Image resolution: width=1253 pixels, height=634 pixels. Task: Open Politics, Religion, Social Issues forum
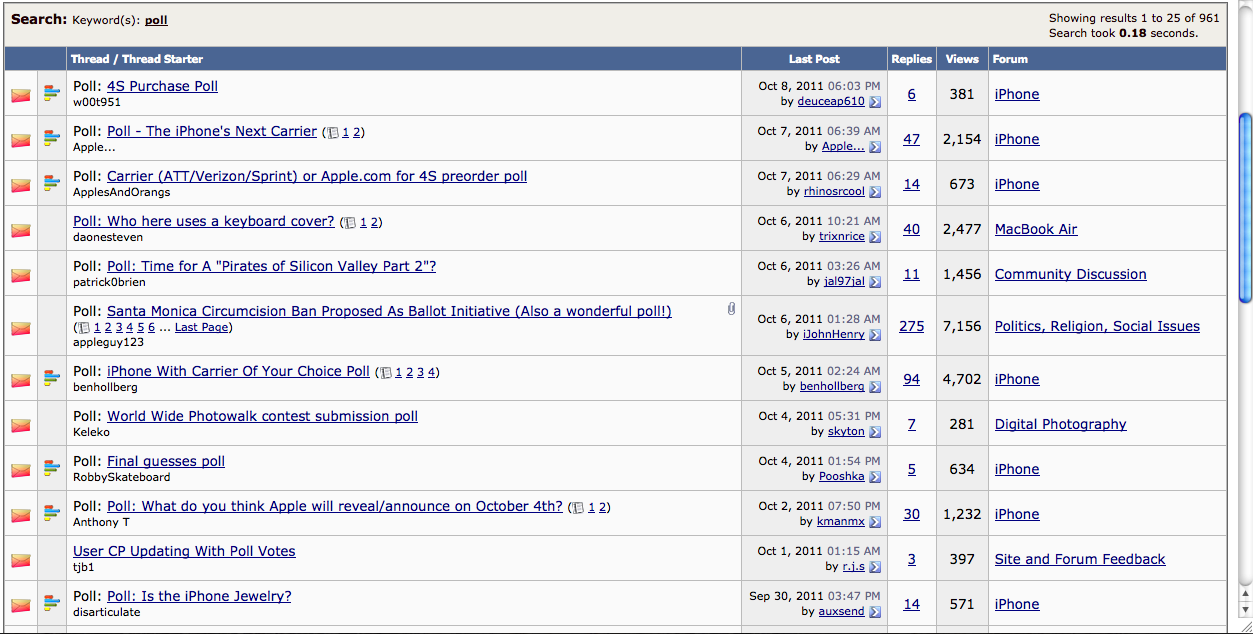pos(1097,326)
